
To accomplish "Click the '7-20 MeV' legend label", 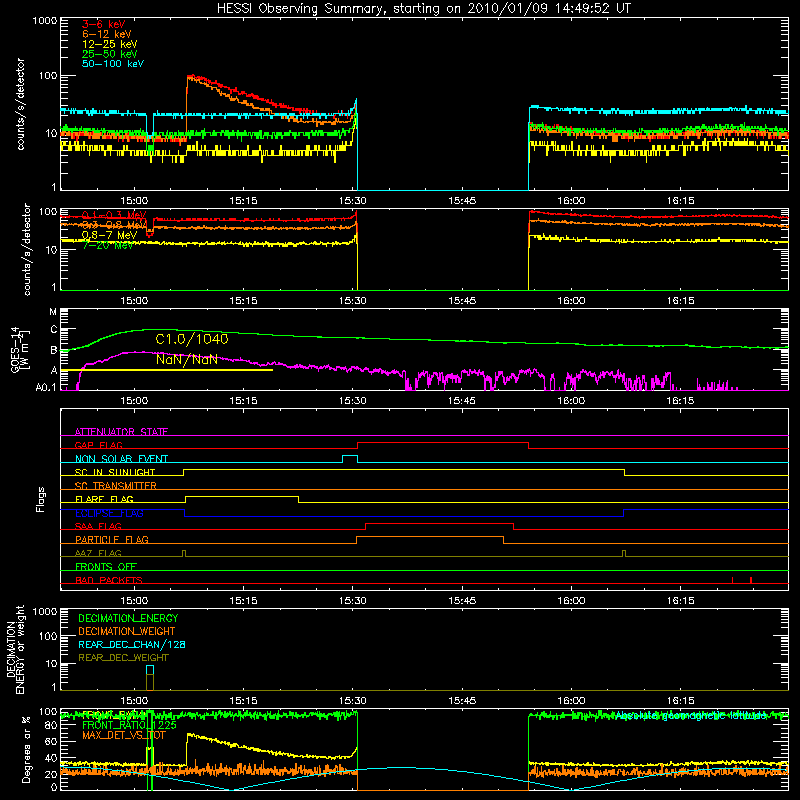I will click(x=108, y=245).
